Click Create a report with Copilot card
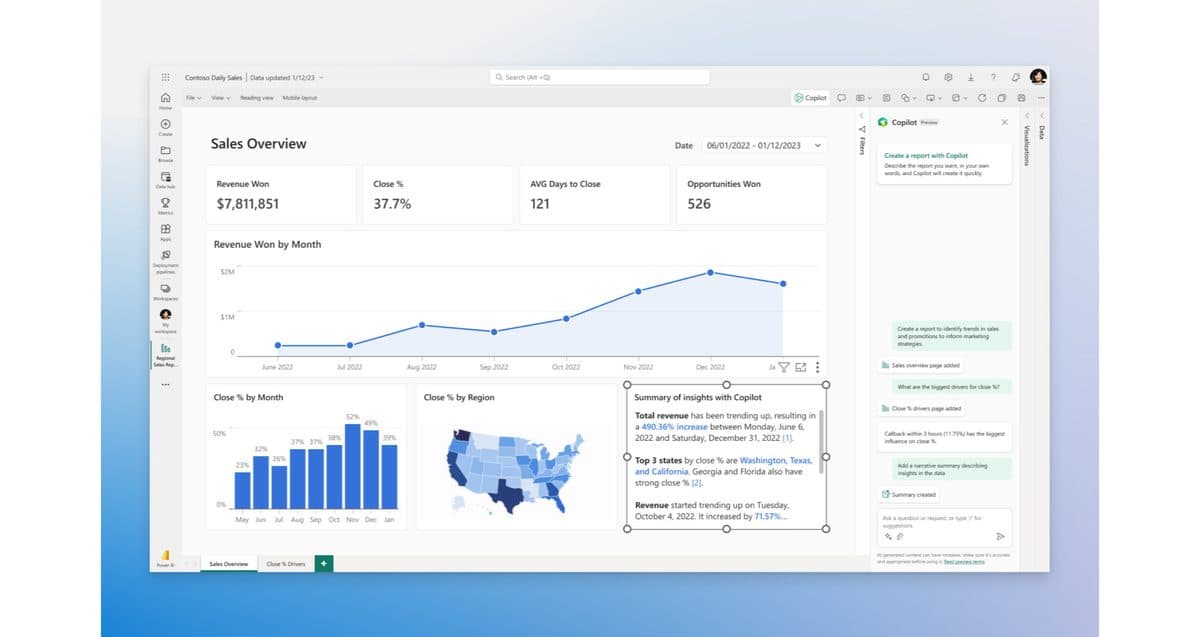The image size is (1200, 637). coord(945,165)
